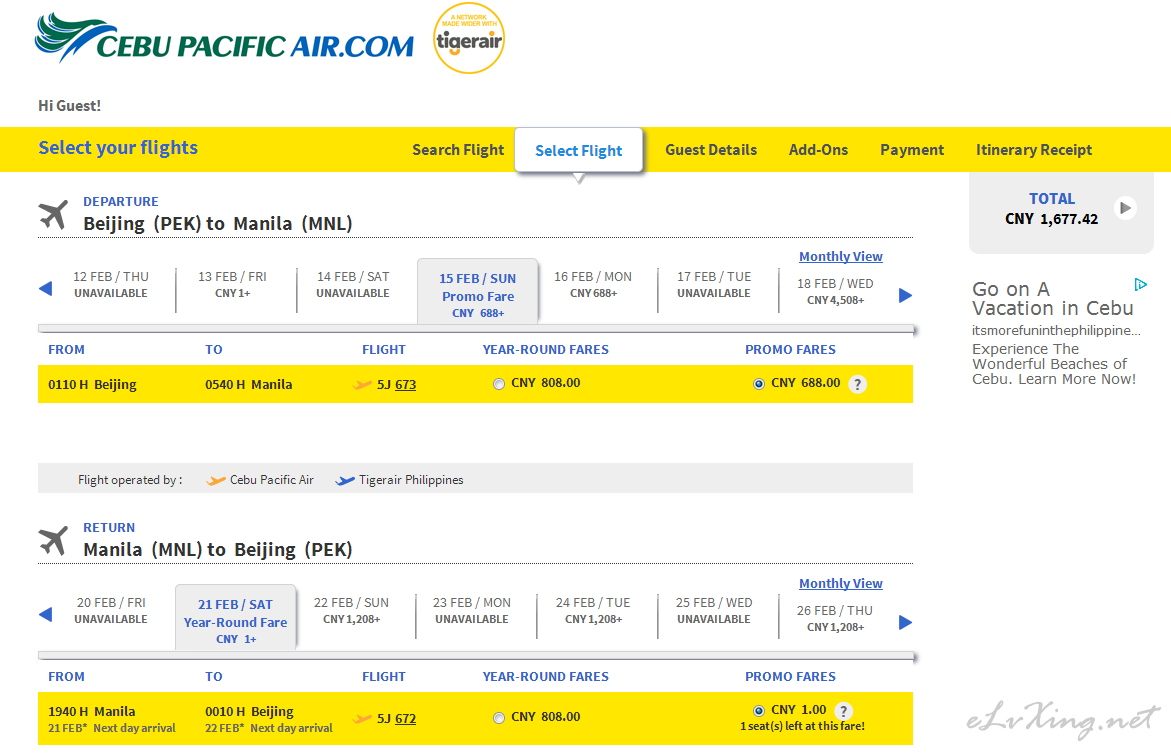The height and width of the screenshot is (753, 1171).
Task: Choose 20 FEB / FRI return date
Action: (111, 610)
